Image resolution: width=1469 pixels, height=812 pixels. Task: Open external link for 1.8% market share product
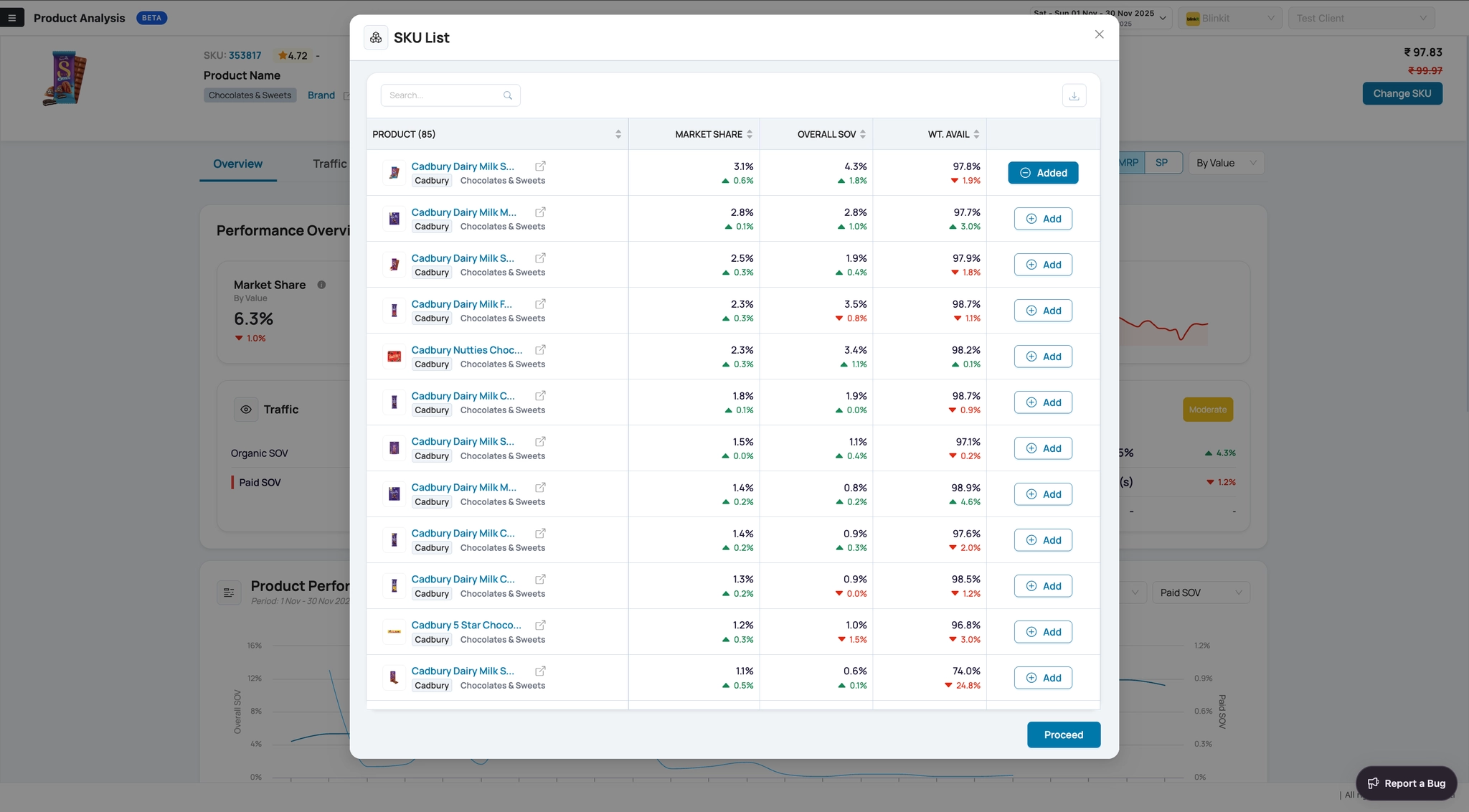540,396
